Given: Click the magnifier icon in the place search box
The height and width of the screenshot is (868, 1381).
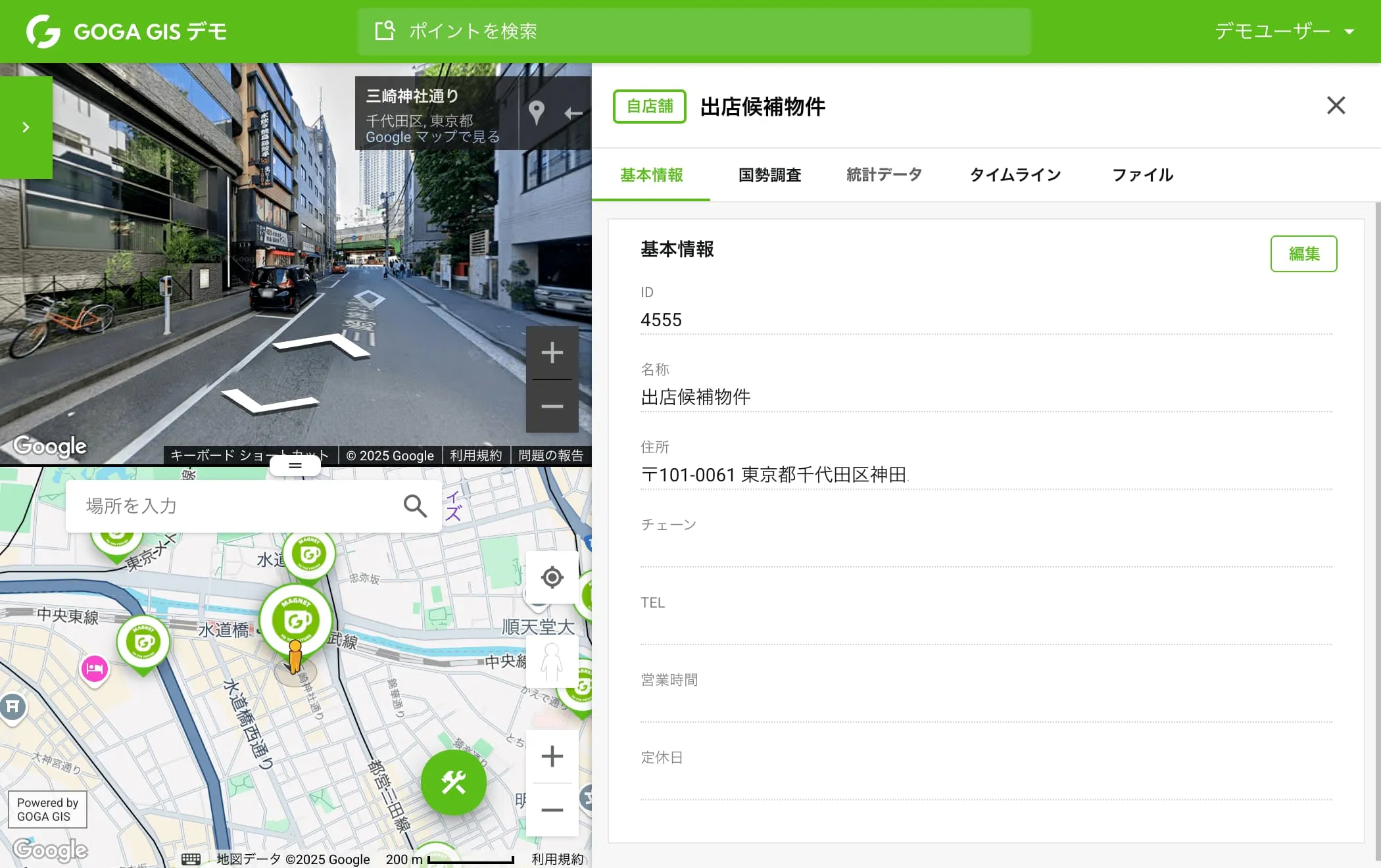Looking at the screenshot, I should [415, 506].
